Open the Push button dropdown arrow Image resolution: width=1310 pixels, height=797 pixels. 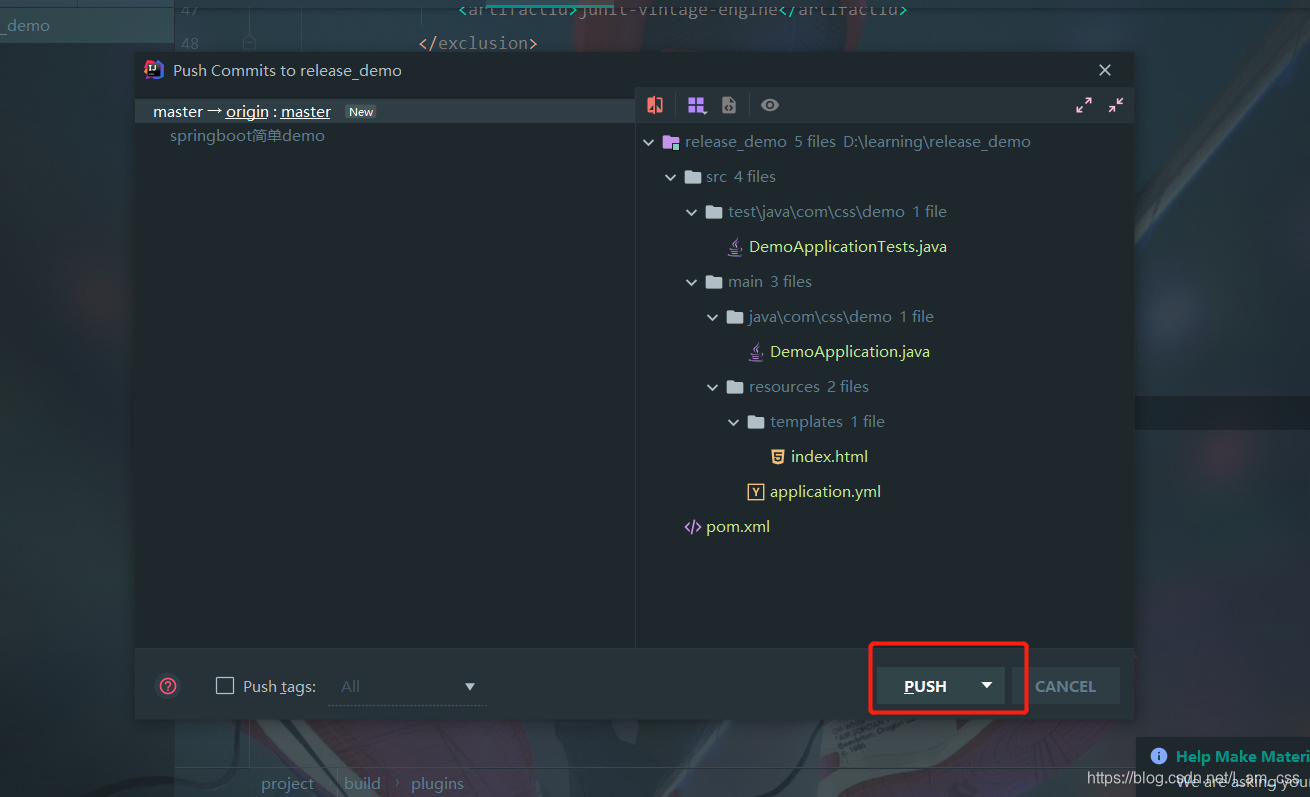pyautogui.click(x=987, y=685)
